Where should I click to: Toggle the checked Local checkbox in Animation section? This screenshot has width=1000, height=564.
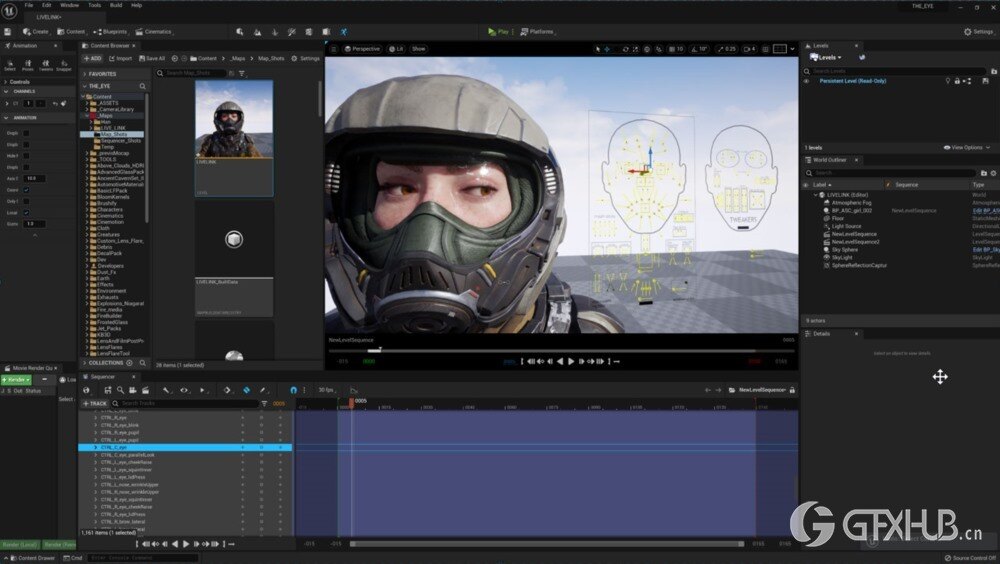coord(26,212)
